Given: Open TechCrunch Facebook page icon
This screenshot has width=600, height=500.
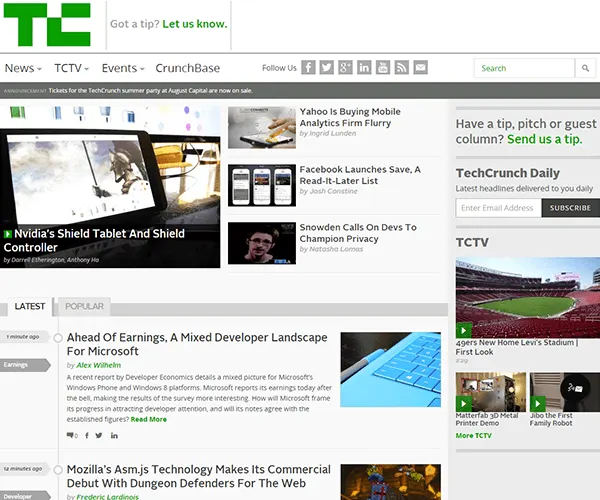Looking at the screenshot, I should [308, 68].
